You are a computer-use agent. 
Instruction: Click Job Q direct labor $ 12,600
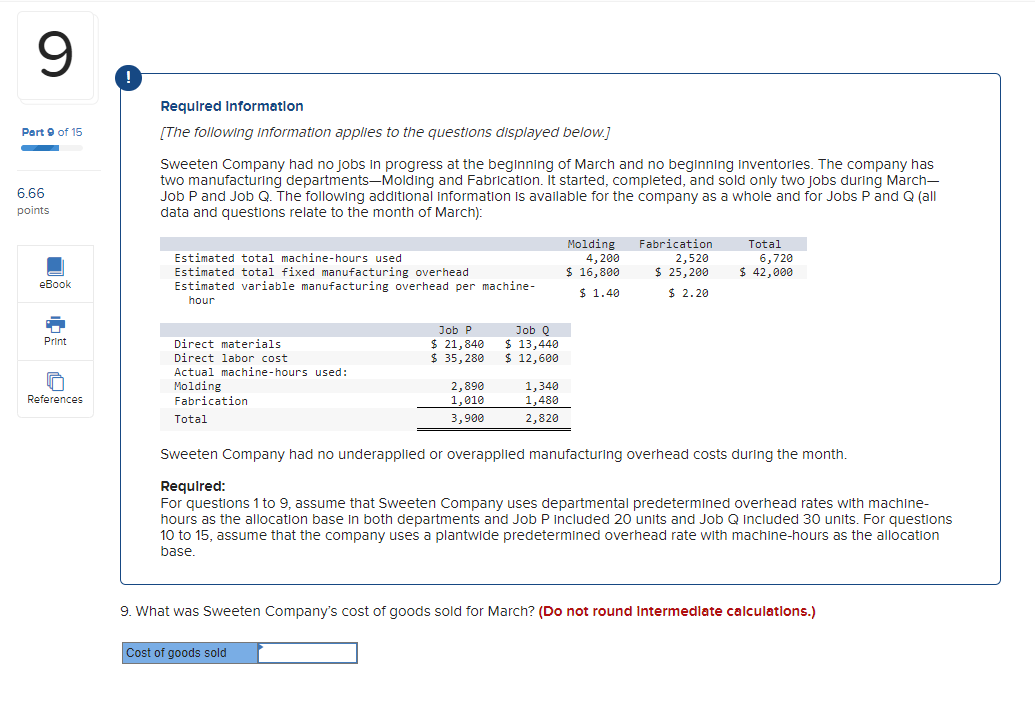tap(532, 358)
